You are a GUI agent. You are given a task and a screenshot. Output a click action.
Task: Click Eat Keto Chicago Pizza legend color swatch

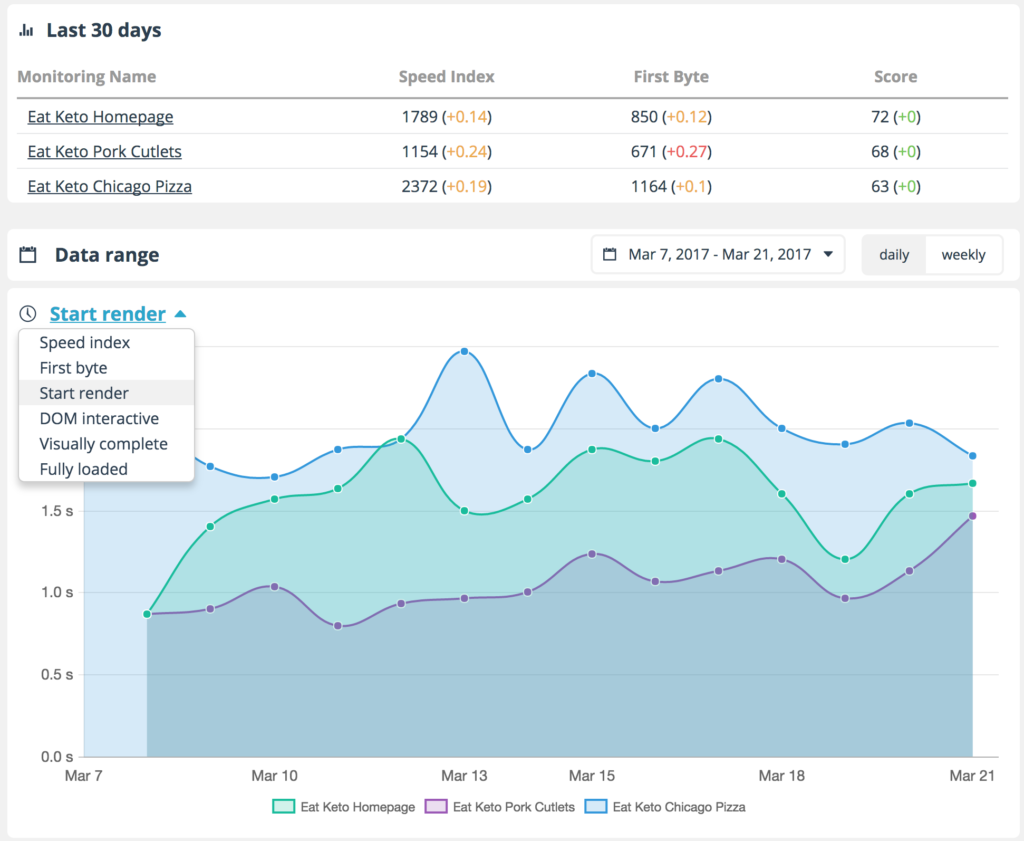click(x=595, y=806)
